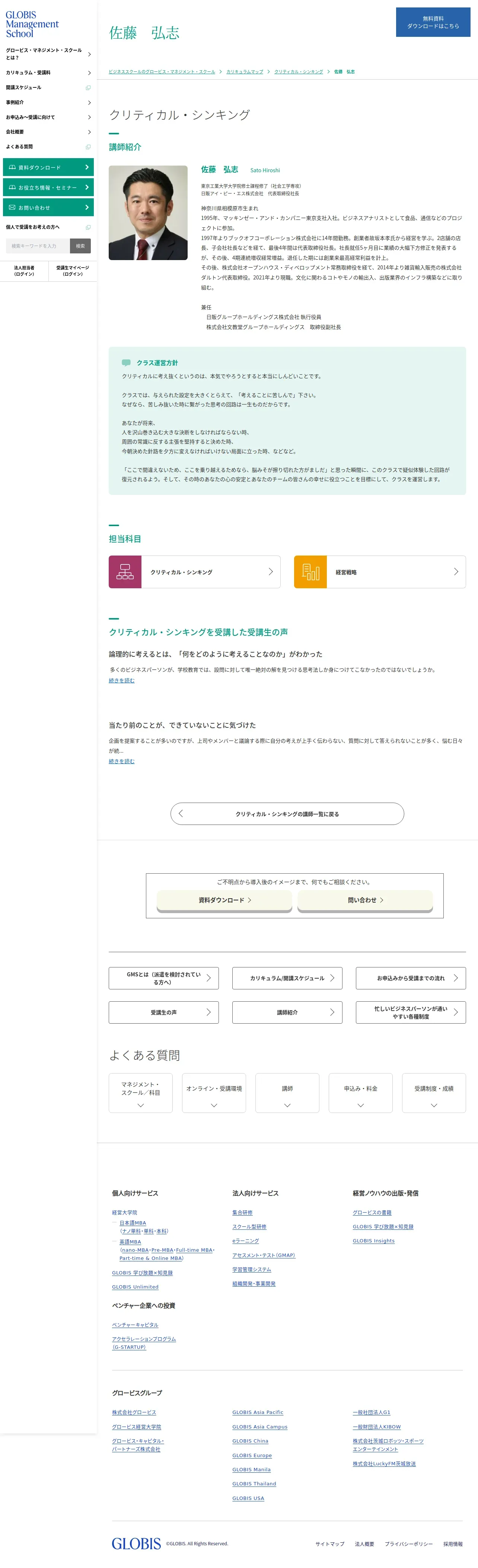
Task: Open footer link 株式会社LuckyFM茨城放送
Action: click(384, 1463)
